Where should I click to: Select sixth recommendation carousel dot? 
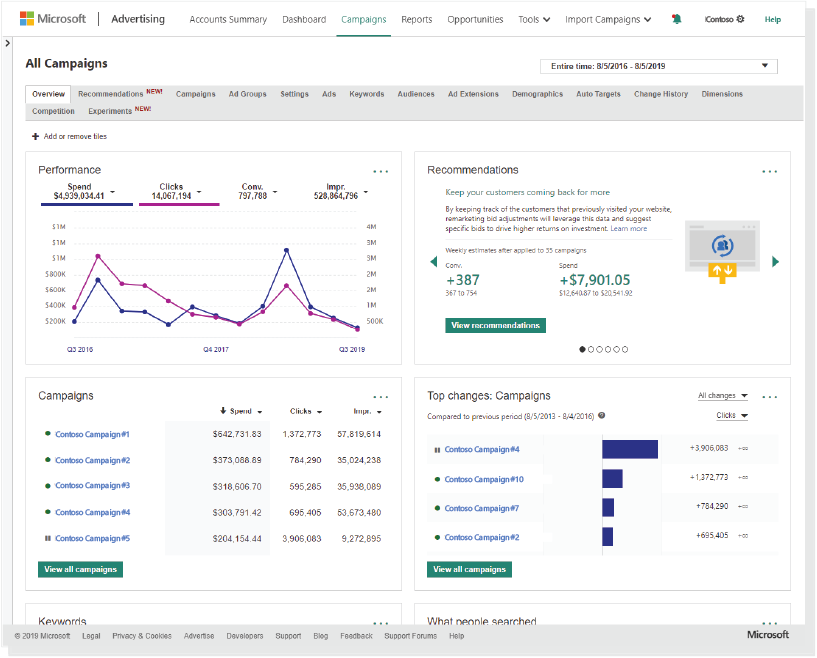[625, 350]
